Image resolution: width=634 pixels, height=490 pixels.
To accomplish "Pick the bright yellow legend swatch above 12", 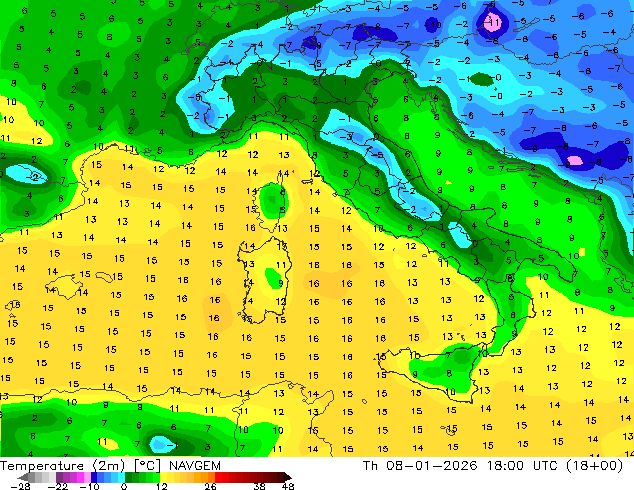I will coord(163,477).
